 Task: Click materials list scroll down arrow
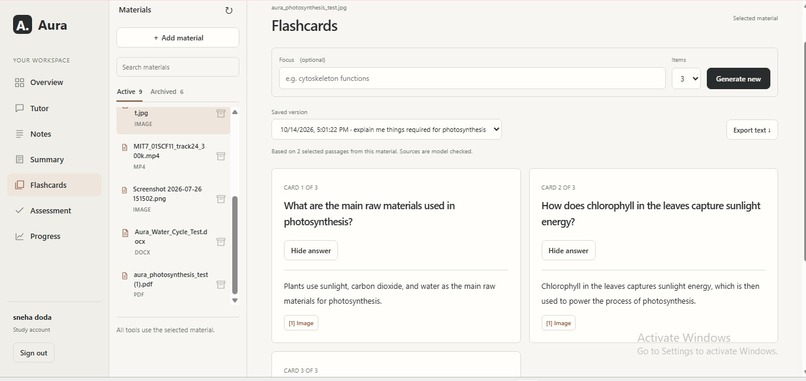235,300
